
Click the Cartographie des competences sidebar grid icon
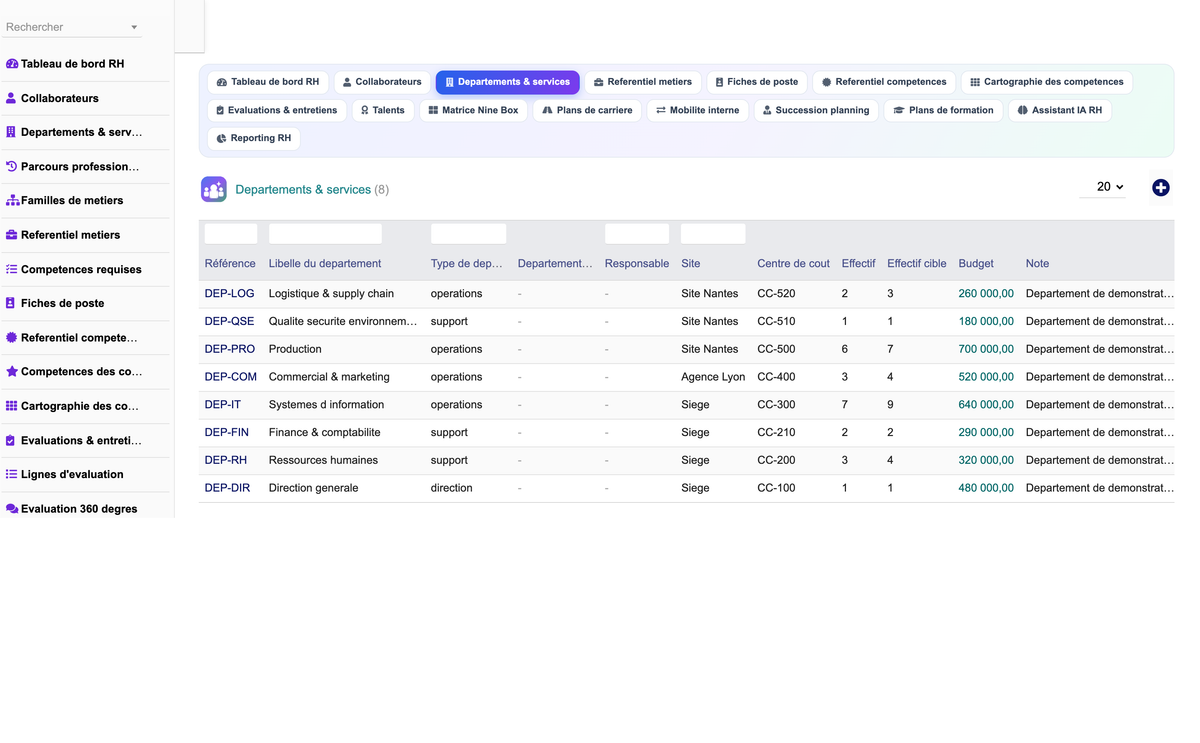coord(12,406)
